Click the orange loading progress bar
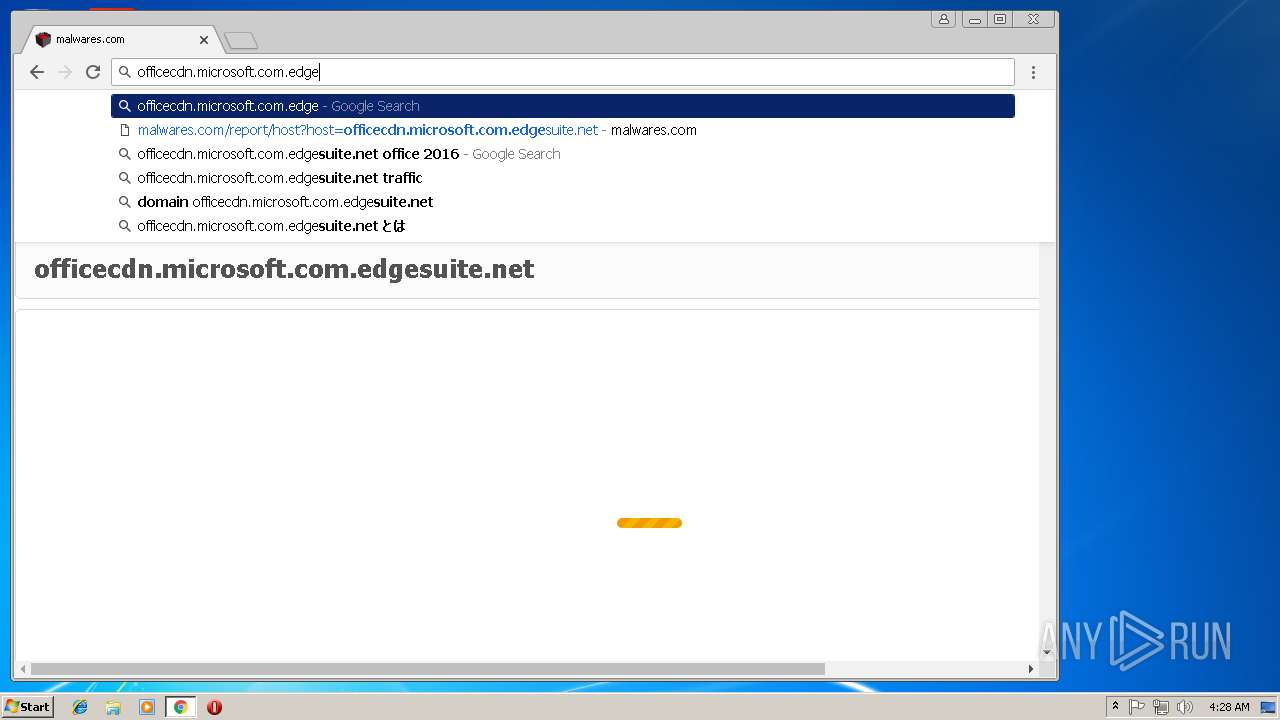Viewport: 1280px width, 720px height. click(x=649, y=523)
